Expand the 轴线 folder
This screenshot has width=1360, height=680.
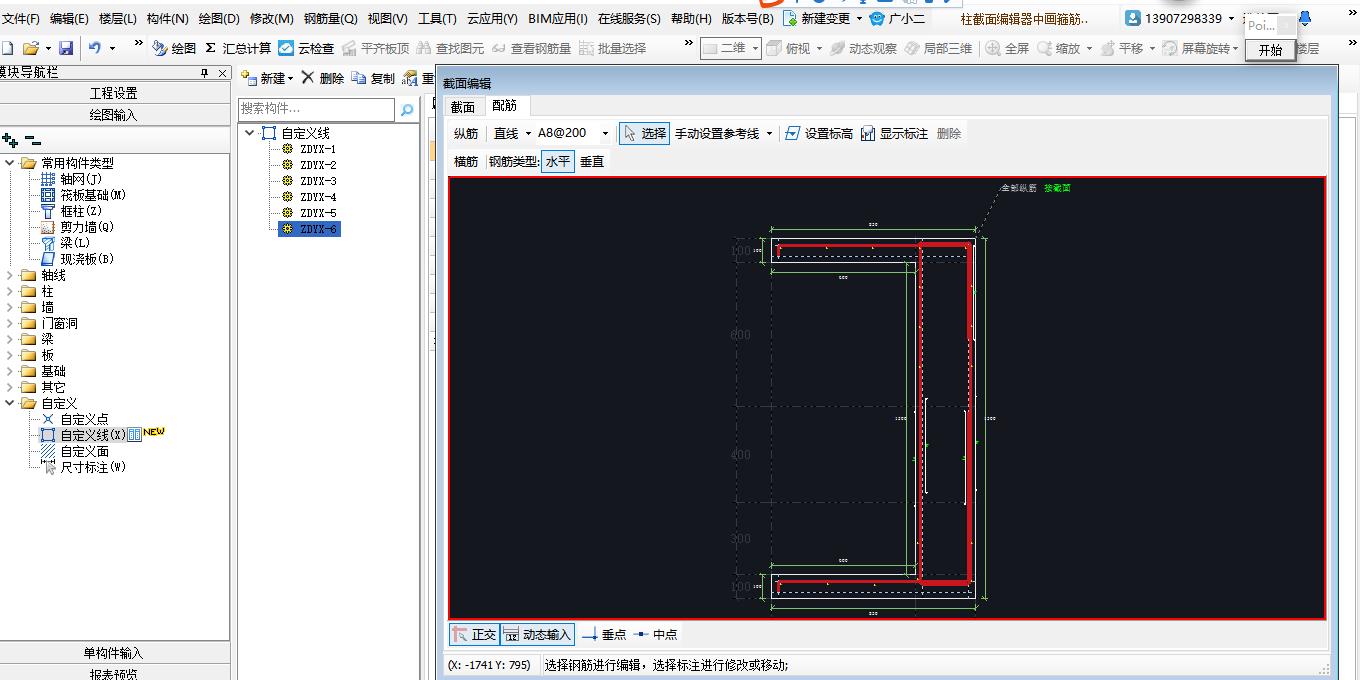click(11, 275)
